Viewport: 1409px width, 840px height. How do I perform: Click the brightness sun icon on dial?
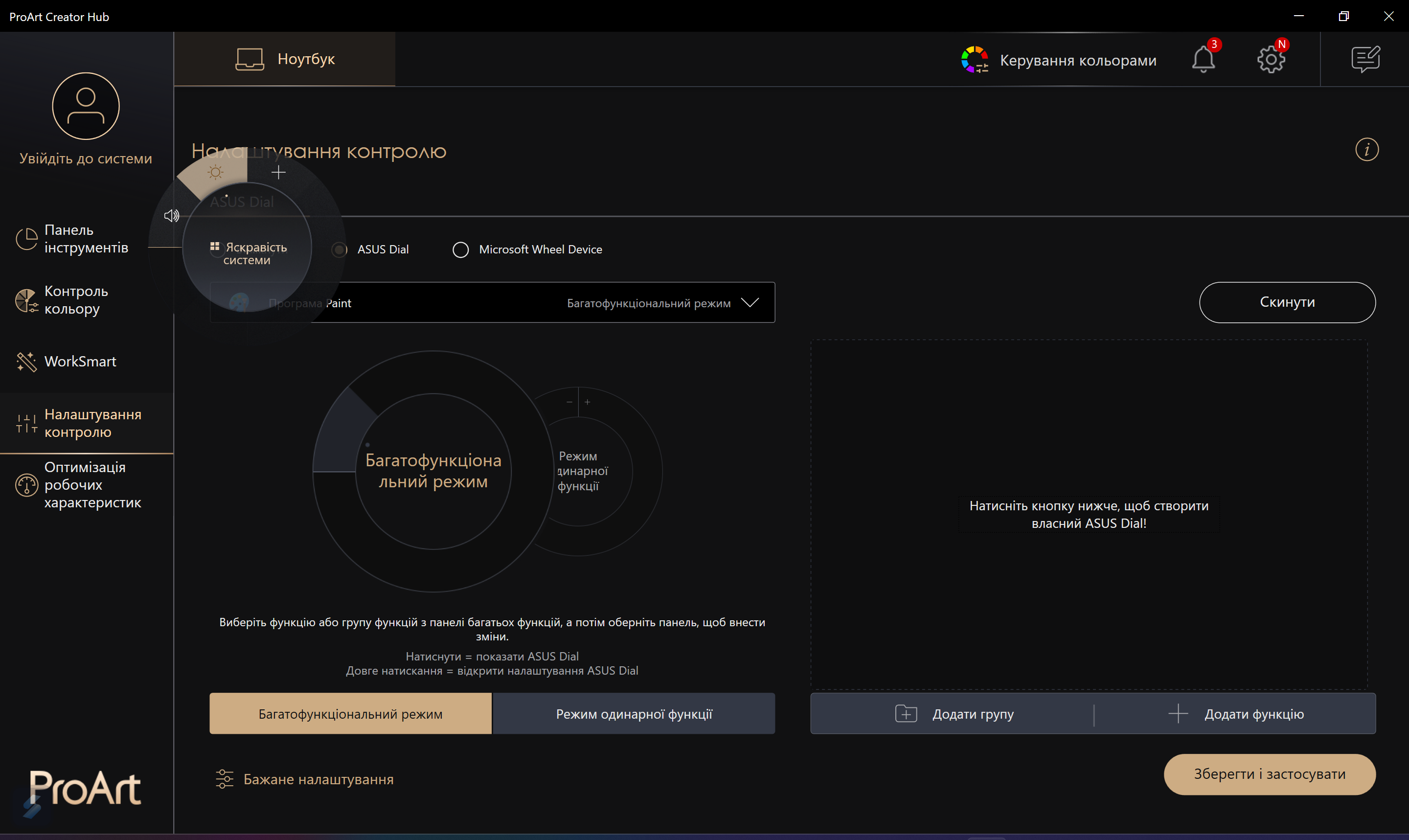[x=216, y=172]
